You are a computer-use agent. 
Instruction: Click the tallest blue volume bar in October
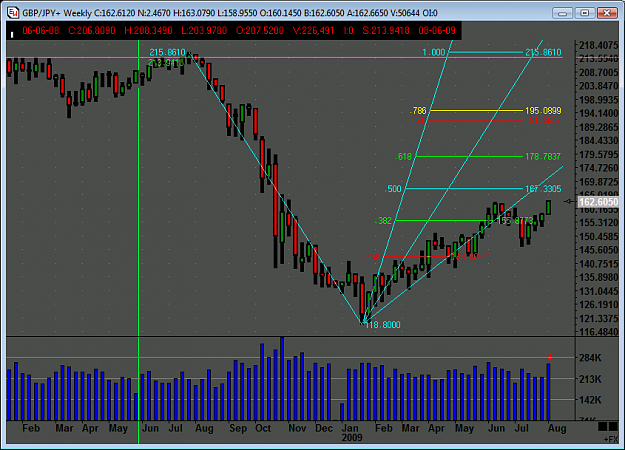282,379
